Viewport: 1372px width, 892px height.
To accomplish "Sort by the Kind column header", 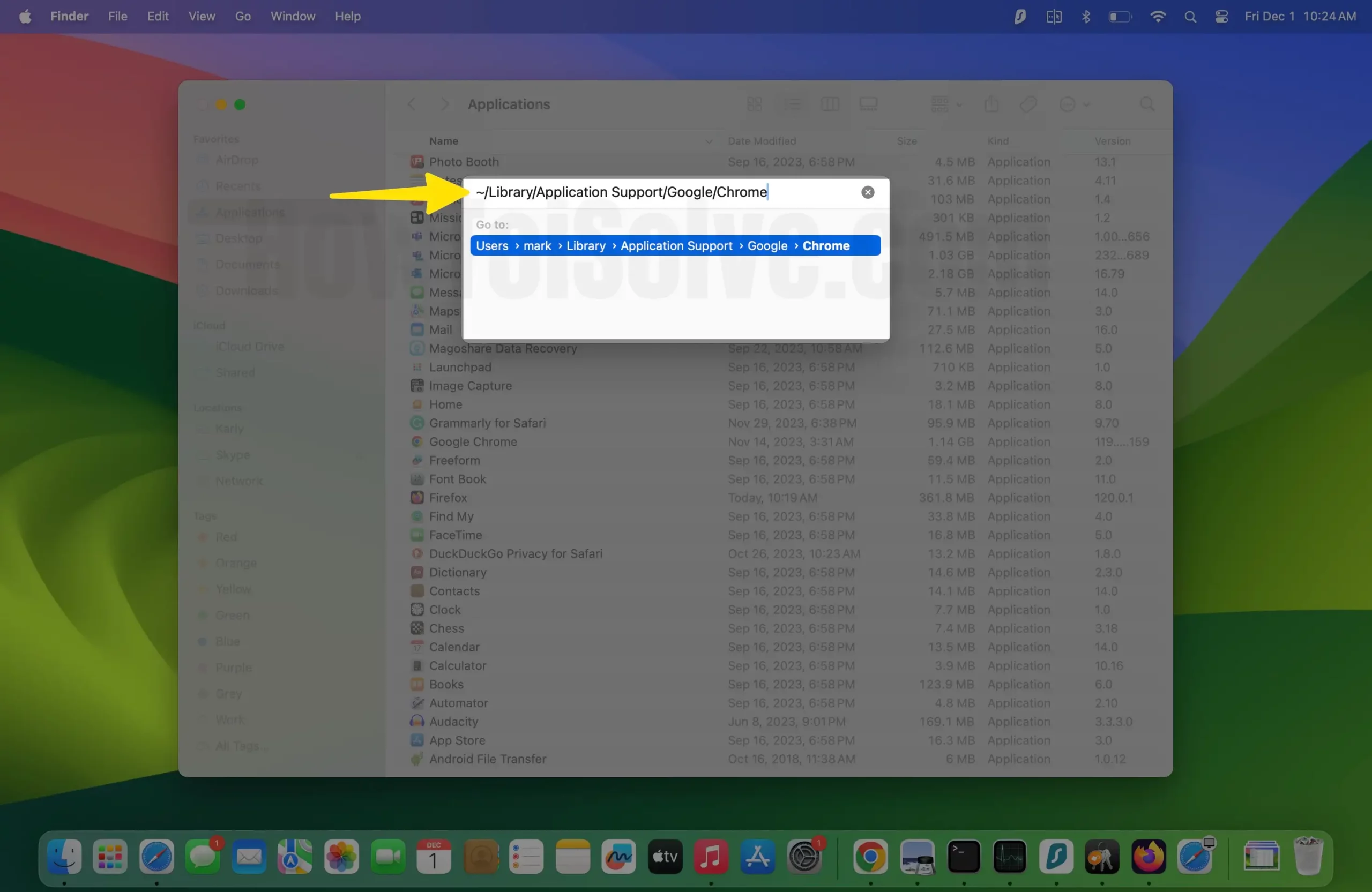I will point(998,141).
